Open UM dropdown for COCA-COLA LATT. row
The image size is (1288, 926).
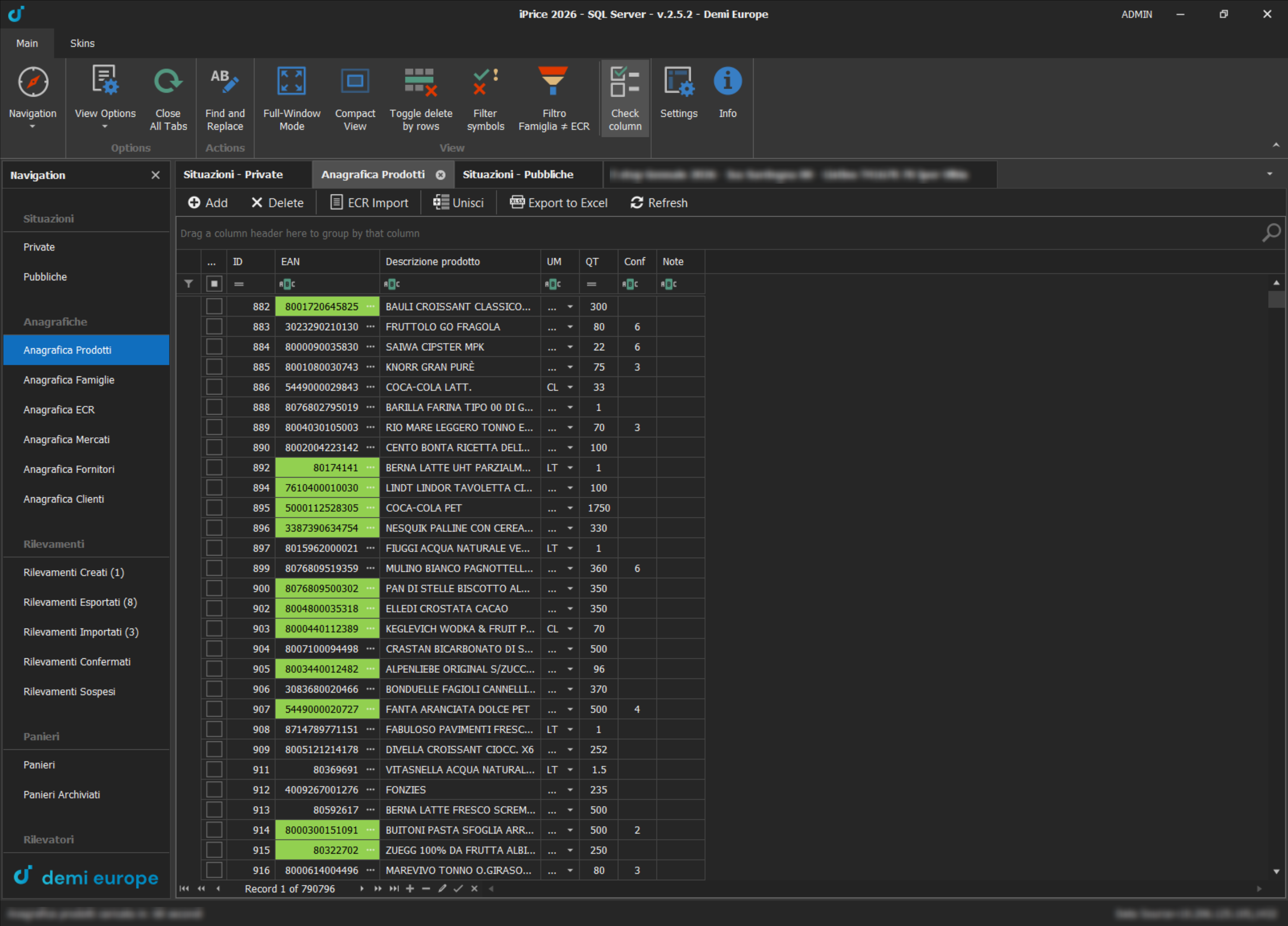point(570,387)
